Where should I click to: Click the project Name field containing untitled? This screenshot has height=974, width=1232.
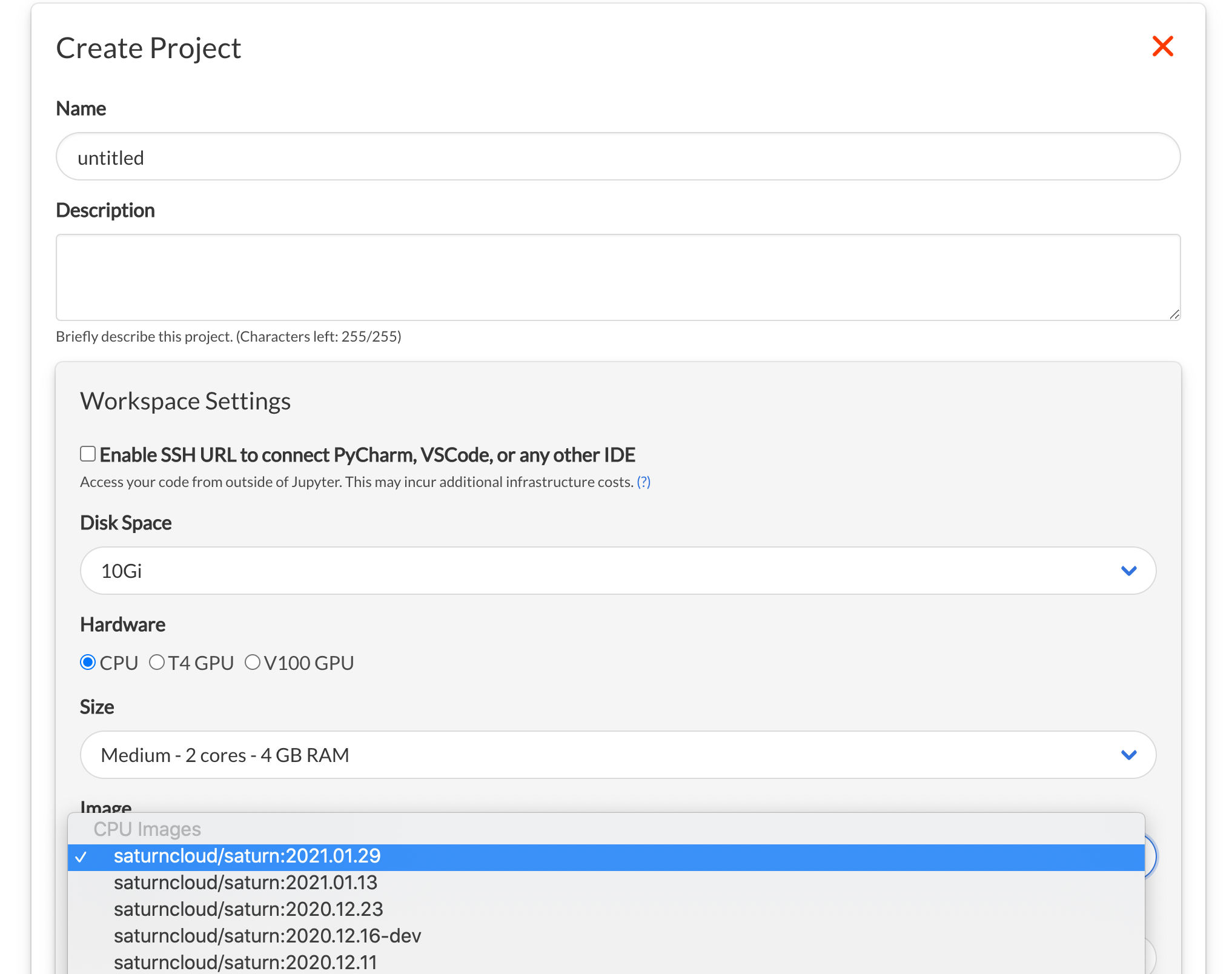[618, 157]
